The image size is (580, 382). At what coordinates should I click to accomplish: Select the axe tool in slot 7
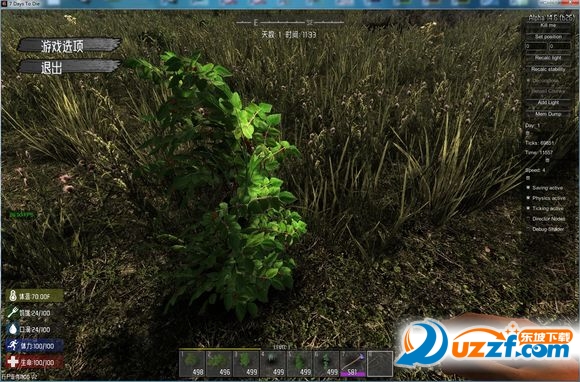tap(353, 364)
